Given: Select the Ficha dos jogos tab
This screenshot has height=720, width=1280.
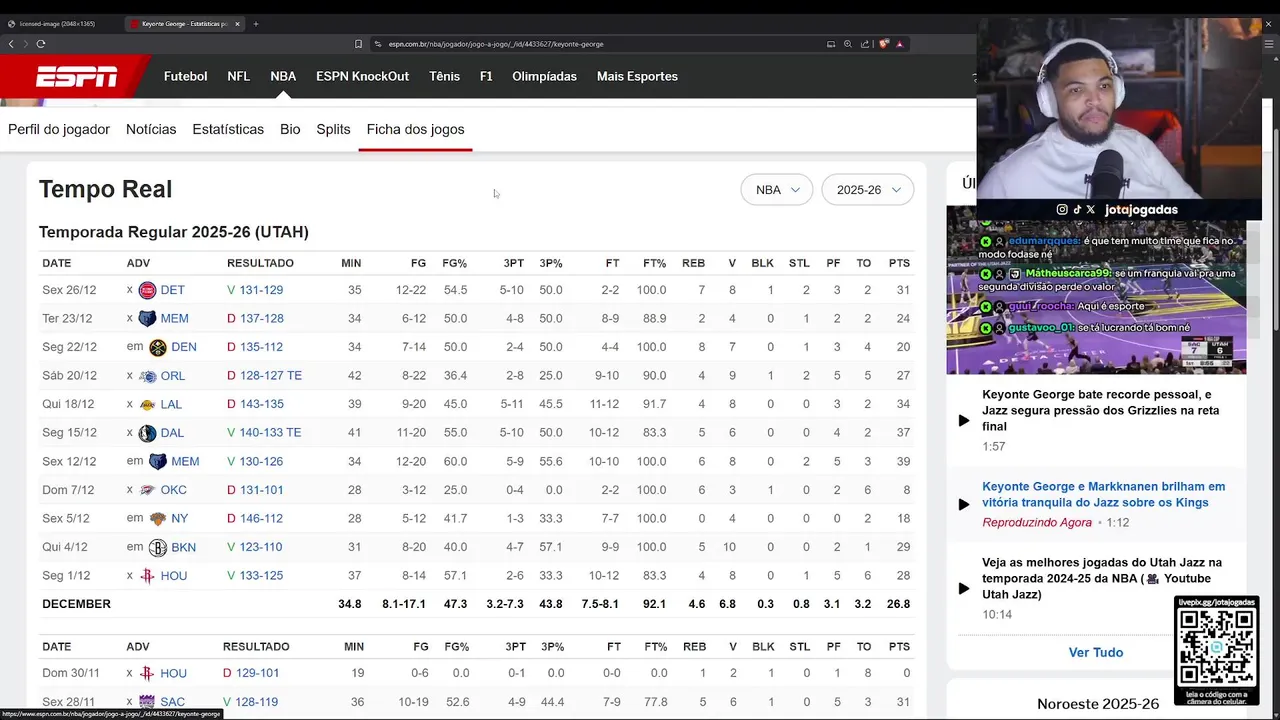Looking at the screenshot, I should click(x=415, y=129).
